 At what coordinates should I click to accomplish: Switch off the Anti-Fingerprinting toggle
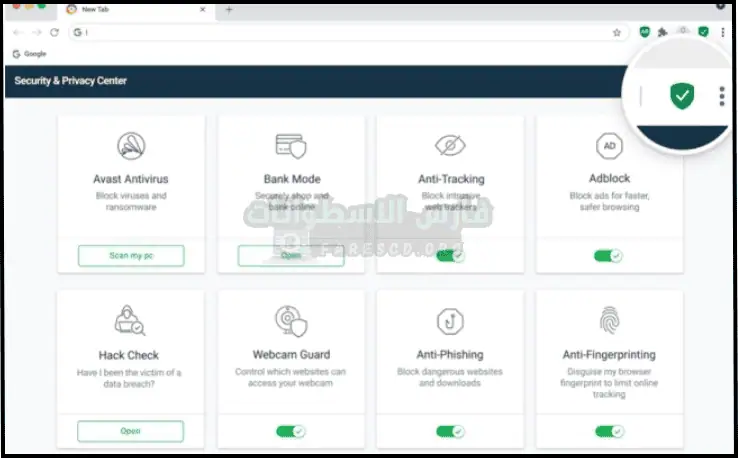608,431
